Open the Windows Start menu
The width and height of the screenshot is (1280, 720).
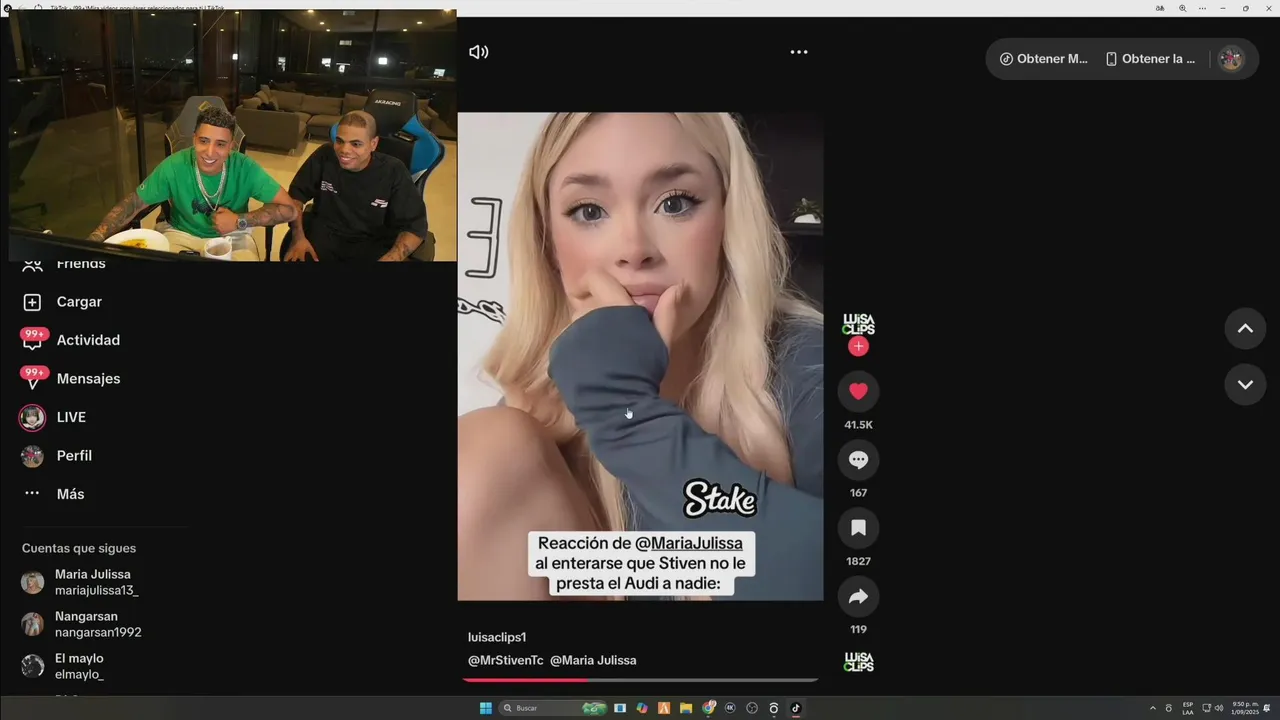(486, 708)
